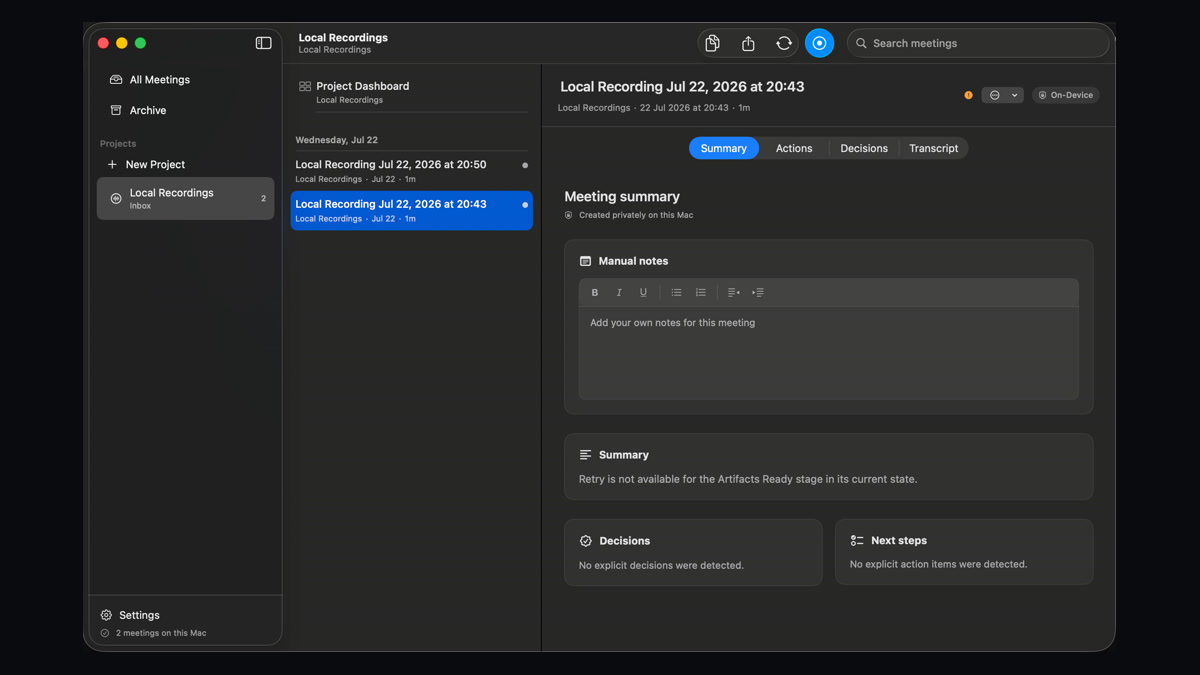This screenshot has height=675, width=1200.
Task: Click the Project Dashboard grid icon
Action: [x=305, y=87]
